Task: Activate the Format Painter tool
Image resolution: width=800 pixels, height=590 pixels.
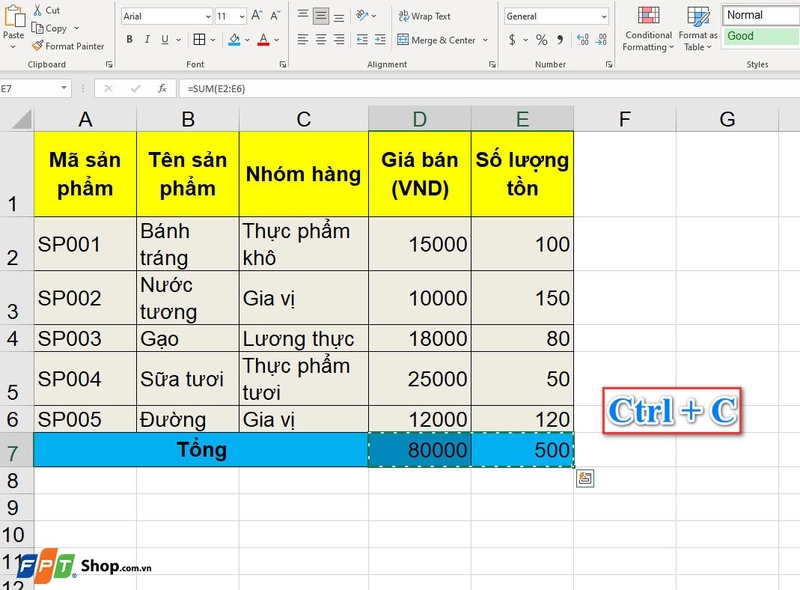Action: click(68, 46)
